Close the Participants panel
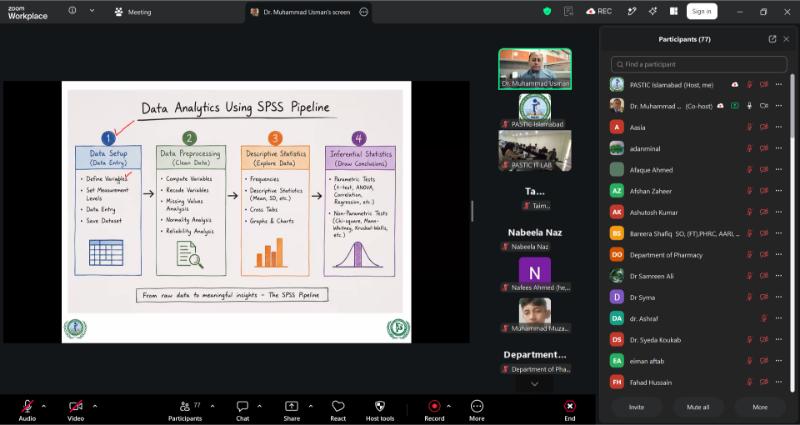The height and width of the screenshot is (425, 800). (x=786, y=39)
